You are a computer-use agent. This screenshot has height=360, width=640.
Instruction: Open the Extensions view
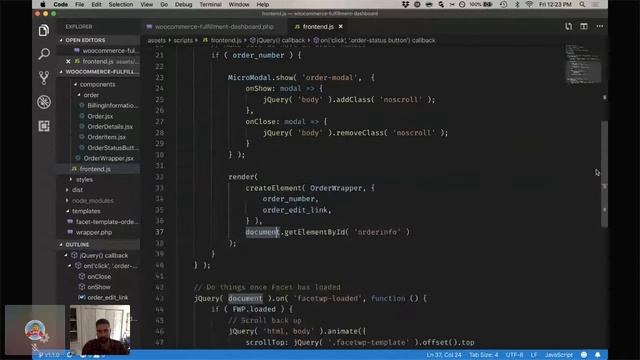pyautogui.click(x=44, y=126)
